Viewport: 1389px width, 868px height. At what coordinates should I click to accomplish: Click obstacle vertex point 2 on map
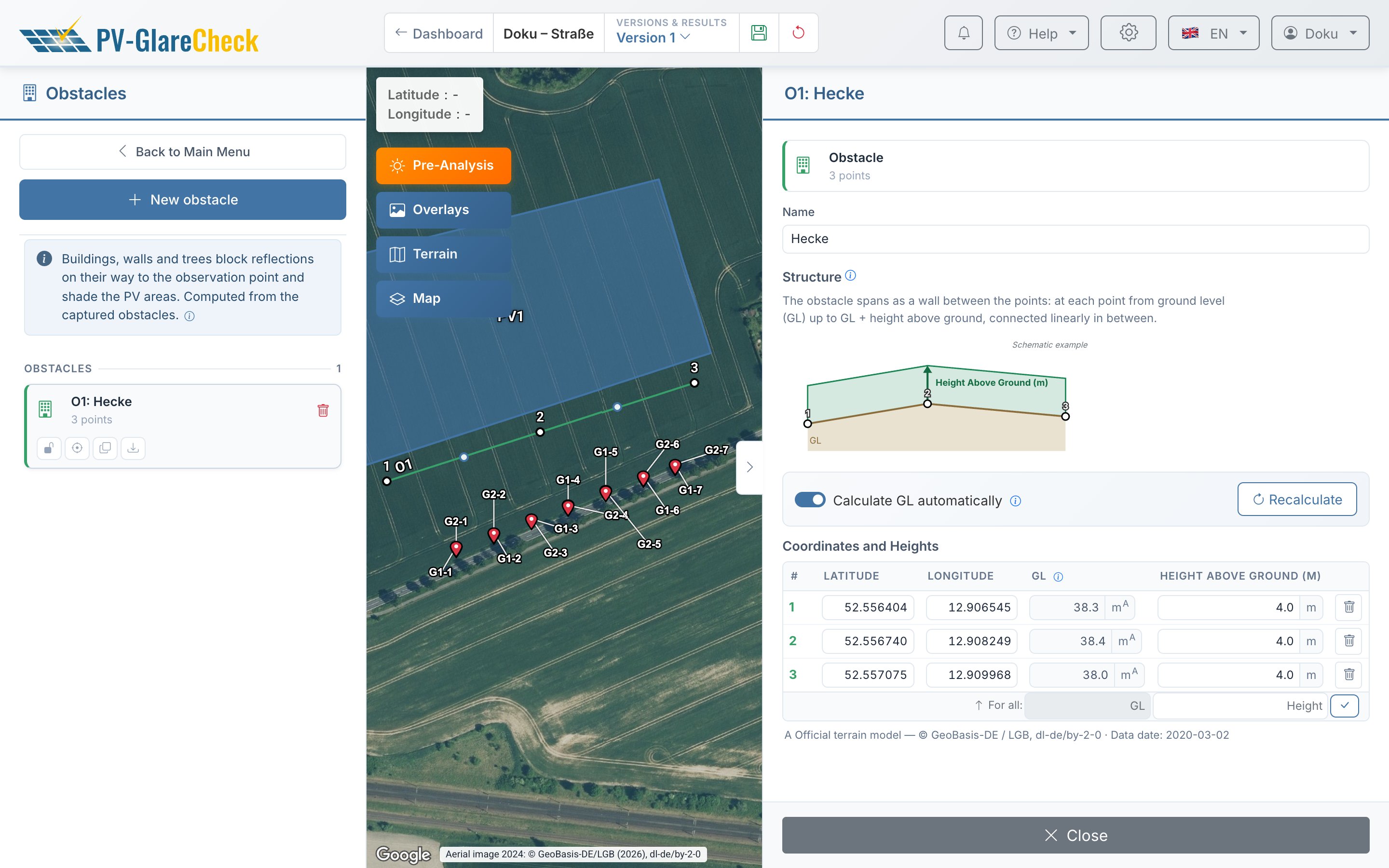tap(540, 432)
